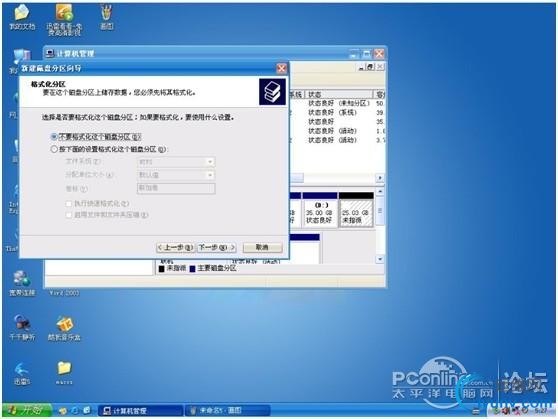Click the 计算机管理 title bar icon
The height and width of the screenshot is (419, 558).
pos(50,53)
